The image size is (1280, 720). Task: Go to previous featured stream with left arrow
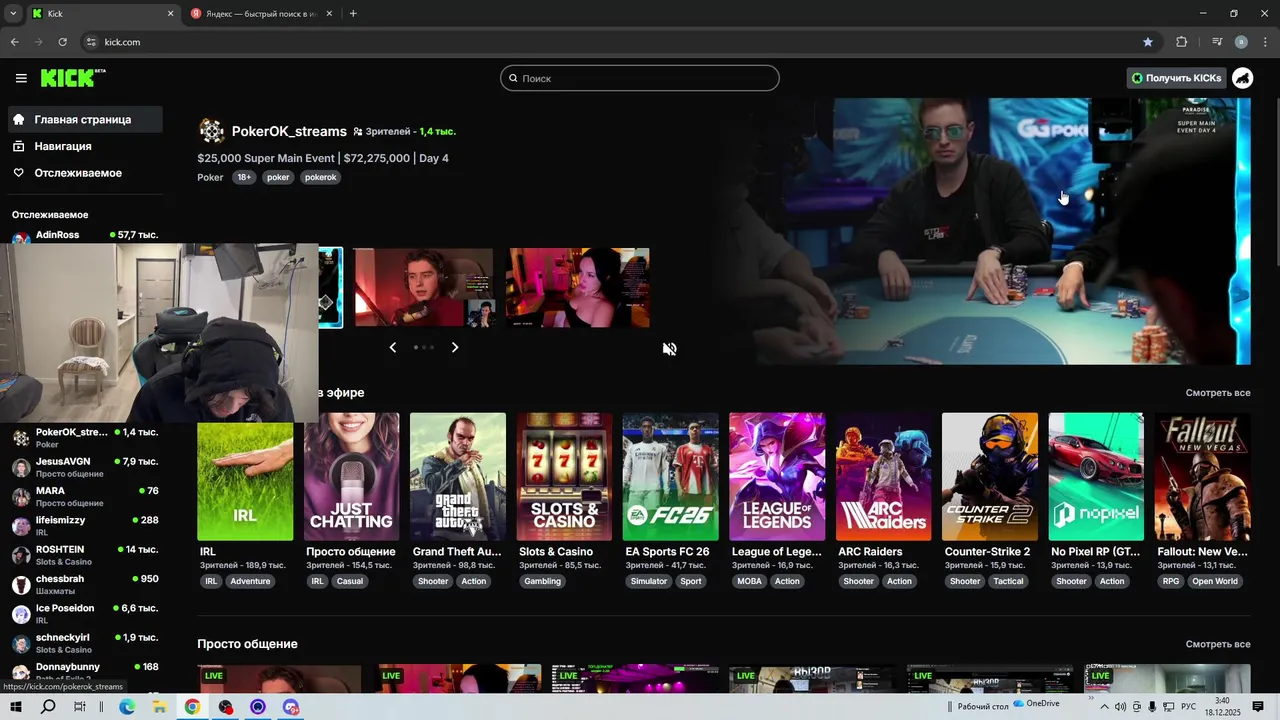tap(392, 347)
